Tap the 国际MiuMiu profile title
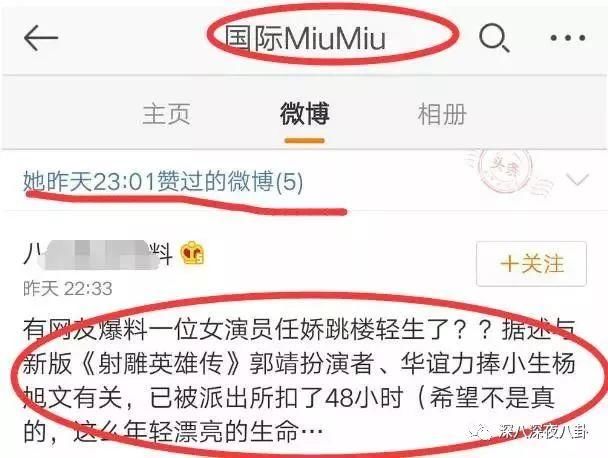Viewport: 608px width, 458px height. pyautogui.click(x=305, y=38)
